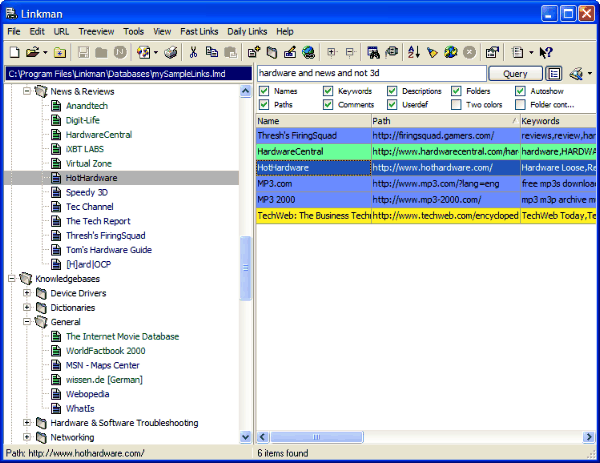Uncheck the Folders checkbox
The width and height of the screenshot is (600, 463).
pos(456,91)
